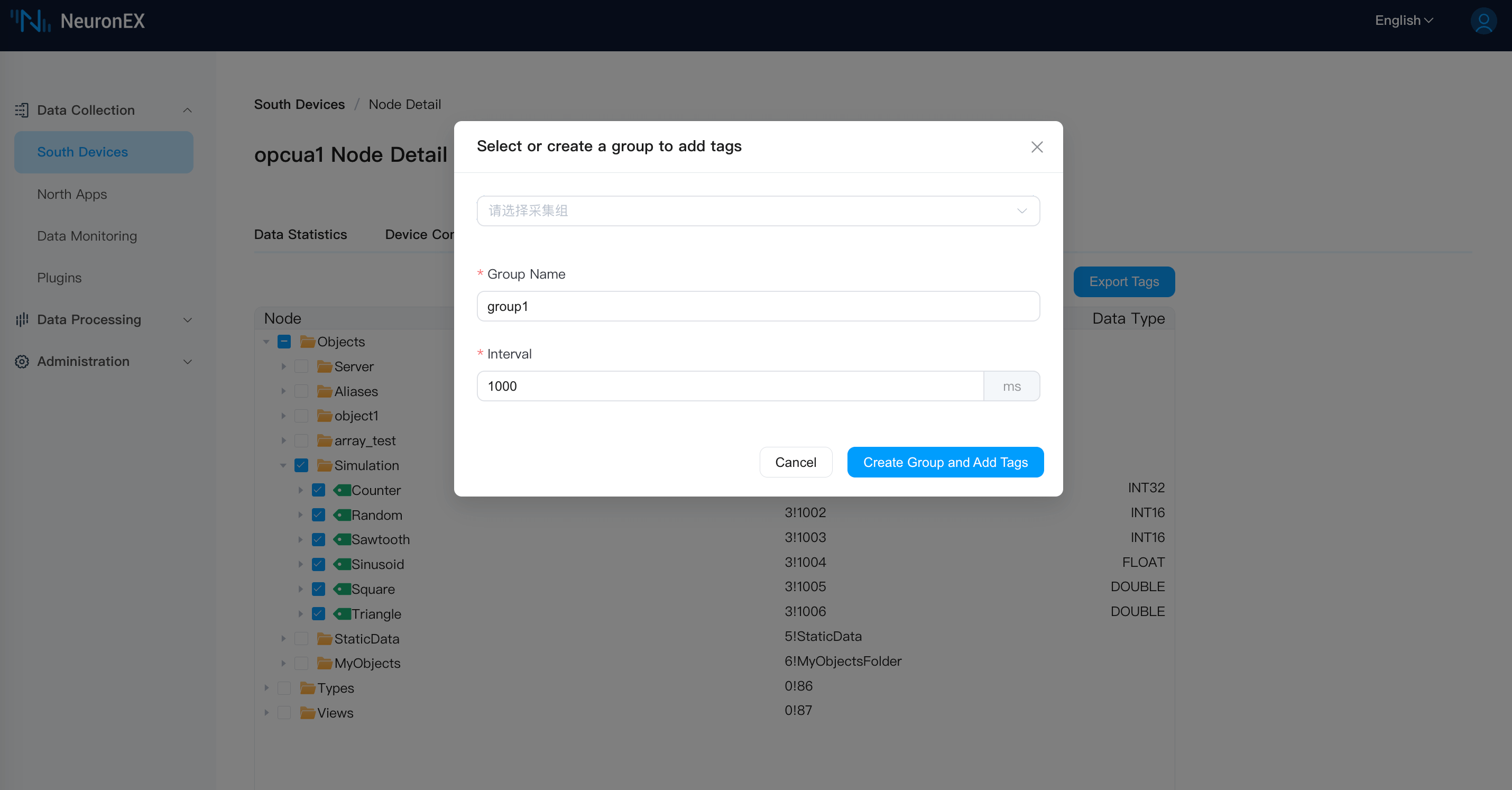The width and height of the screenshot is (1512, 790).
Task: Click the NeuronEX logo icon
Action: (x=31, y=21)
